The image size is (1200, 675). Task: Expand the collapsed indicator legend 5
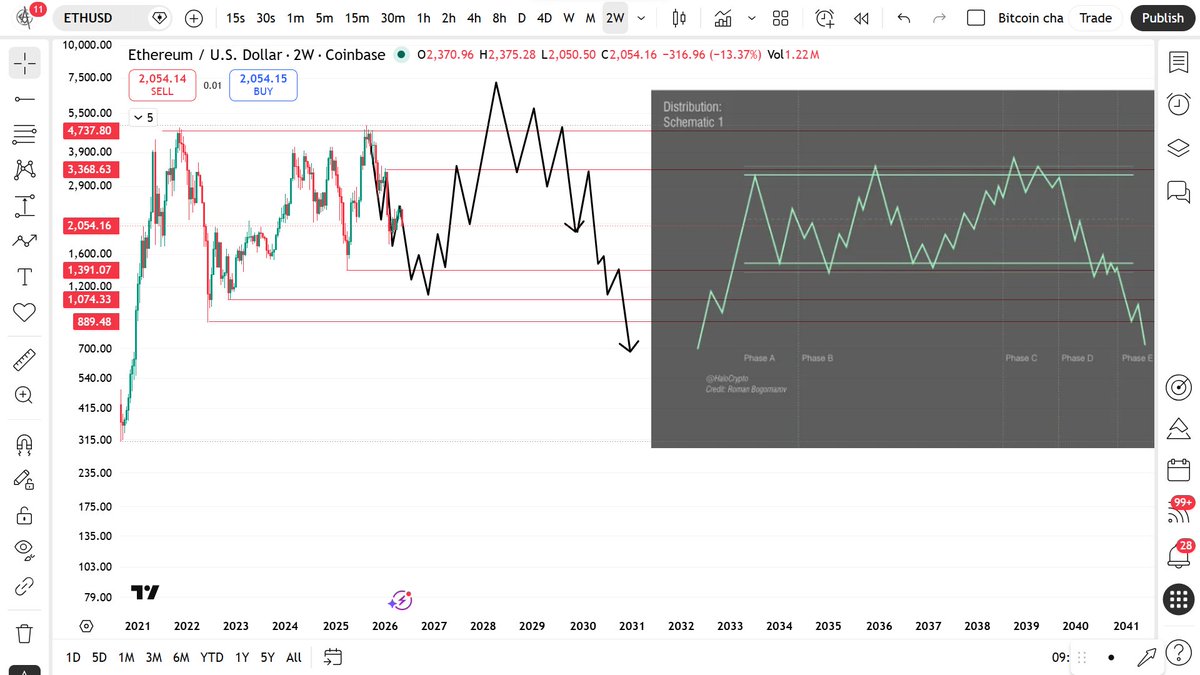[x=143, y=117]
